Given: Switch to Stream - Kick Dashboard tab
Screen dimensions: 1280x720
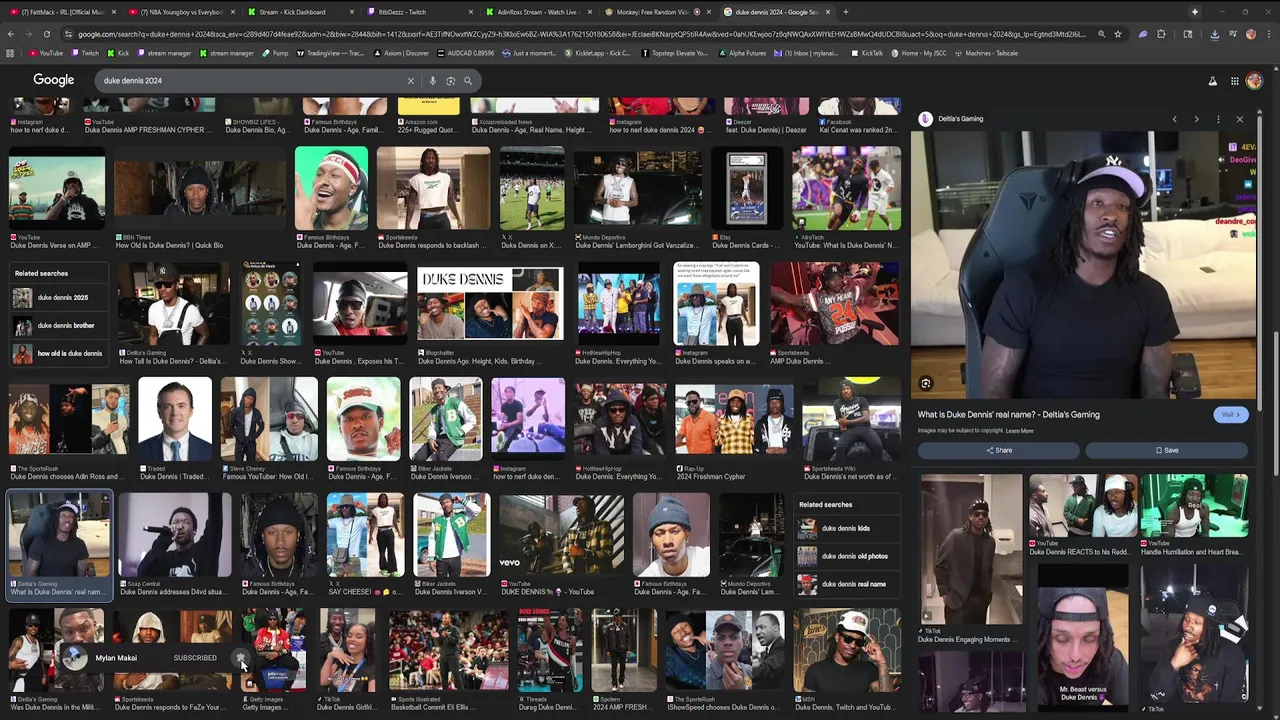Looking at the screenshot, I should point(300,12).
